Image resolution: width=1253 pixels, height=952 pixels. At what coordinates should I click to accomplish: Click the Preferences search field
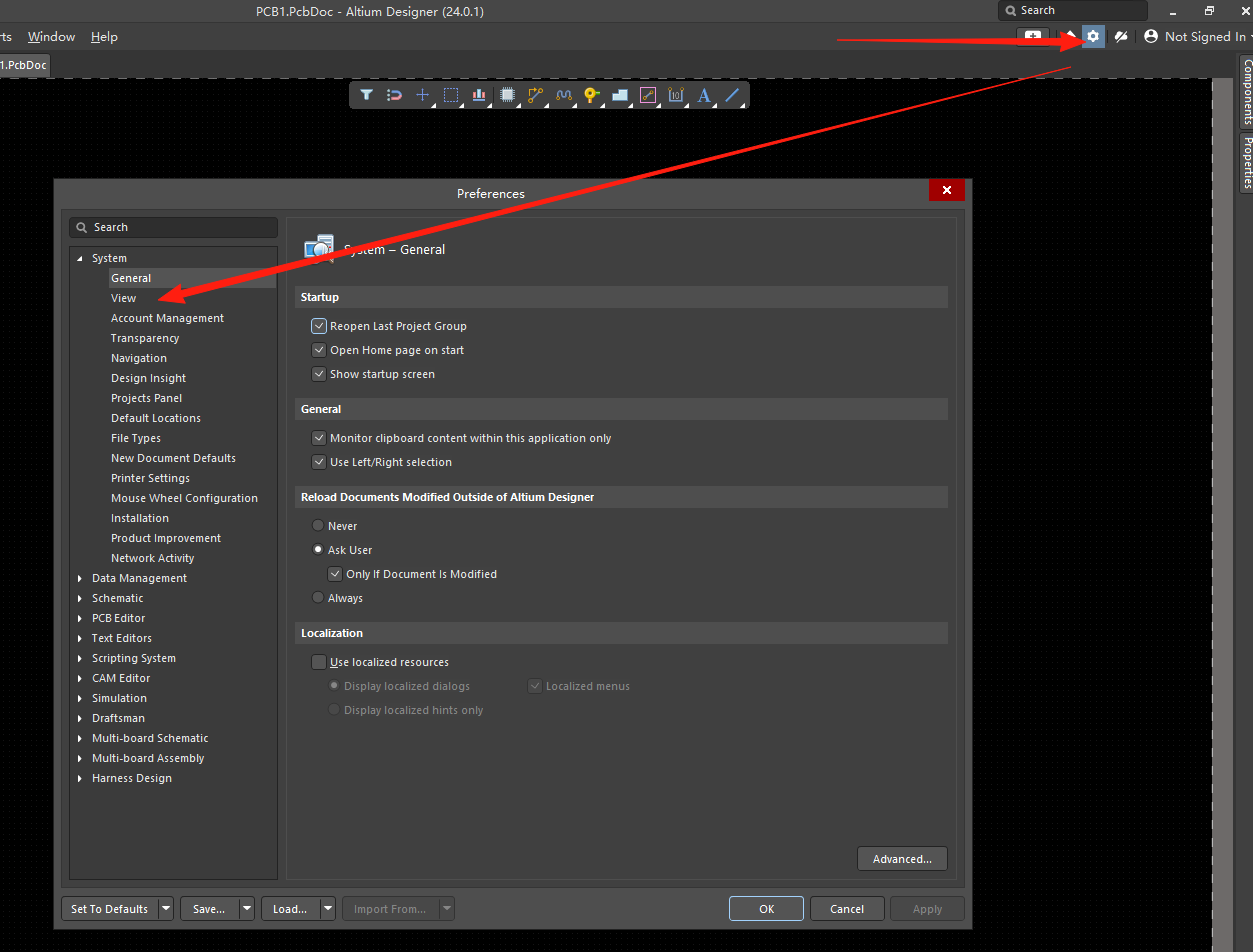tap(173, 227)
